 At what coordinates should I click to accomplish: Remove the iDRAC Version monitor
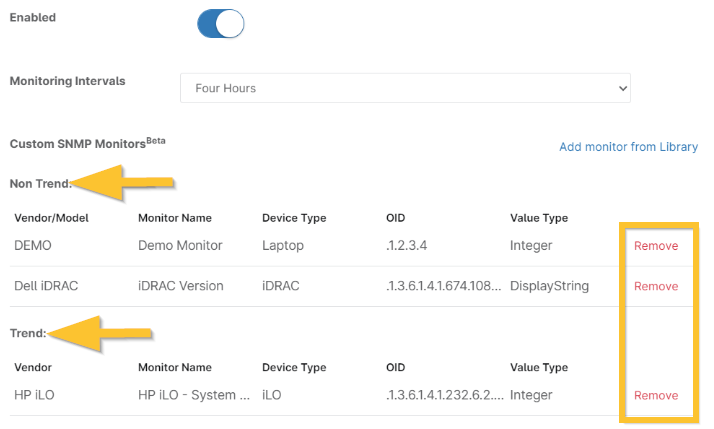pos(655,286)
